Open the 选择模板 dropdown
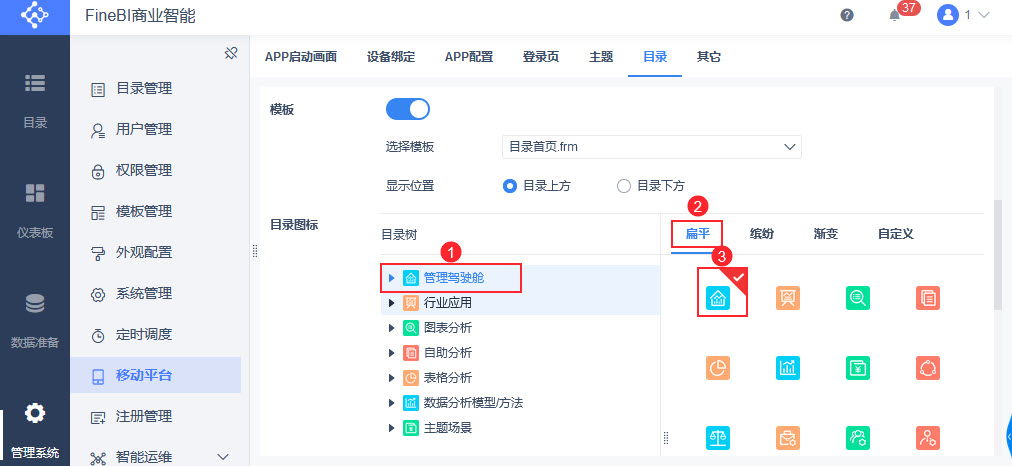 click(651, 147)
